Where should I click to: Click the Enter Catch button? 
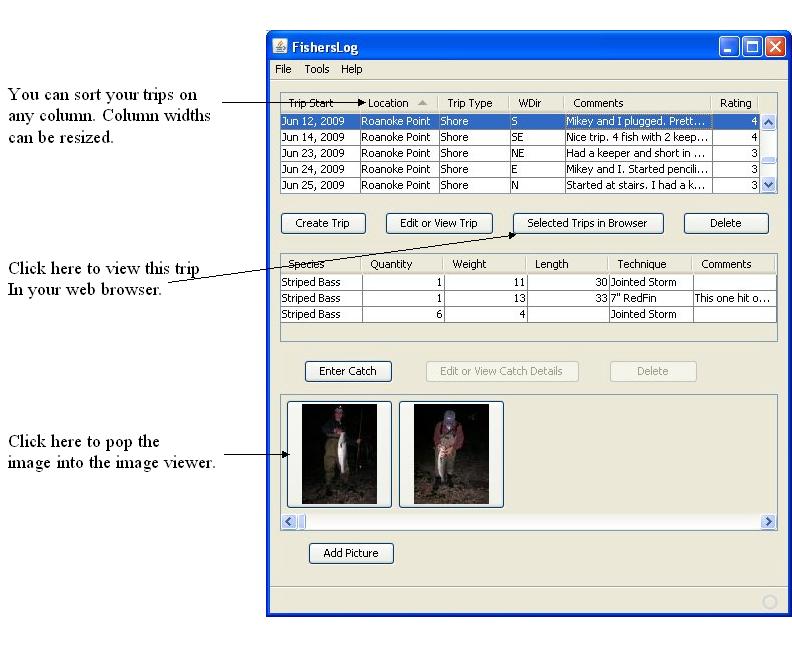pos(347,371)
